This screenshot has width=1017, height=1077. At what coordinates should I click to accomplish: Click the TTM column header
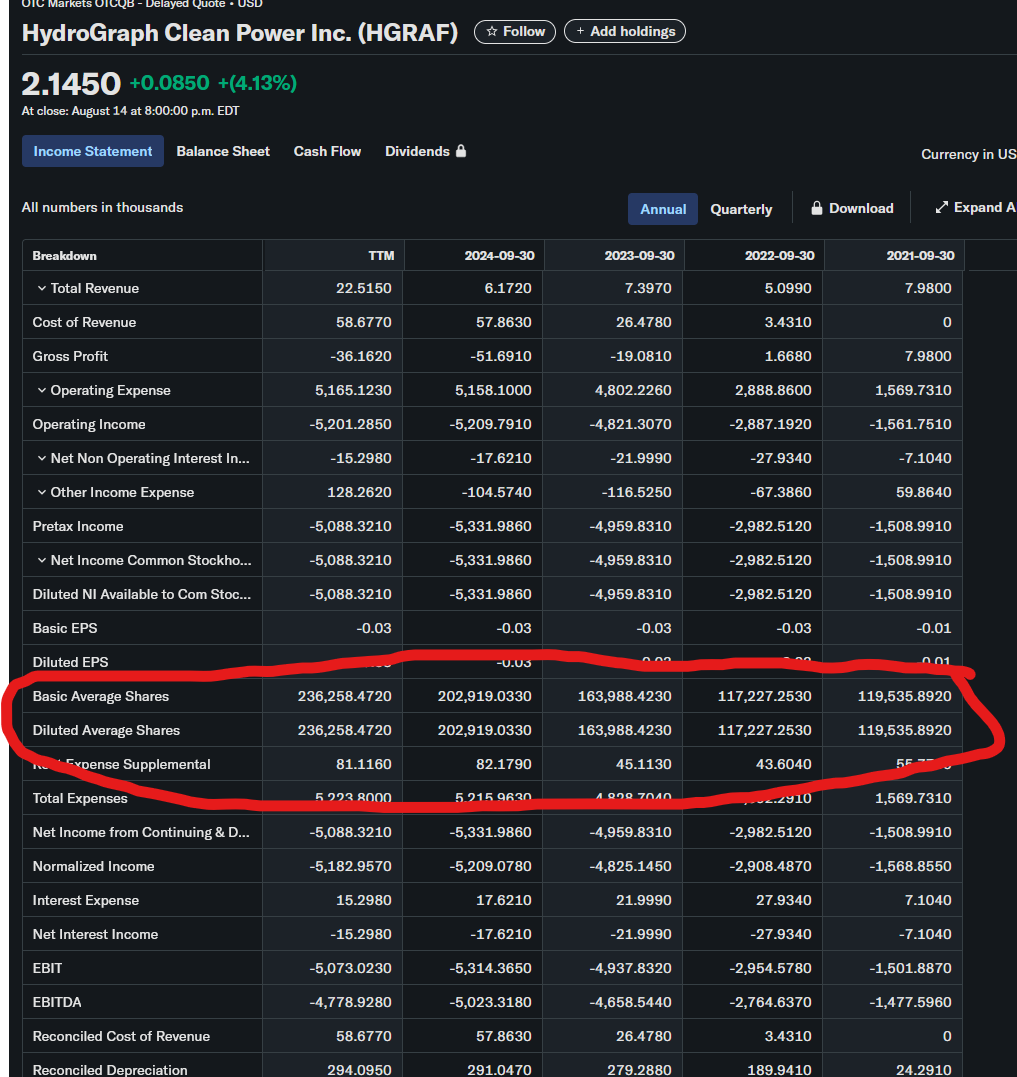pos(381,255)
